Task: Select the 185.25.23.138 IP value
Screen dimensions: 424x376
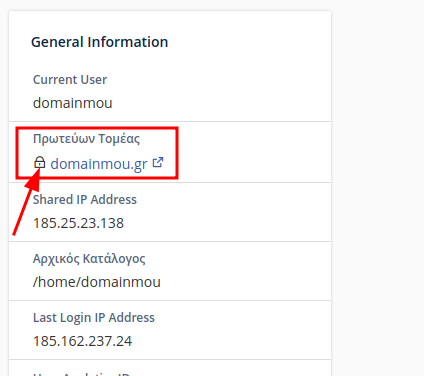Action: [x=78, y=223]
